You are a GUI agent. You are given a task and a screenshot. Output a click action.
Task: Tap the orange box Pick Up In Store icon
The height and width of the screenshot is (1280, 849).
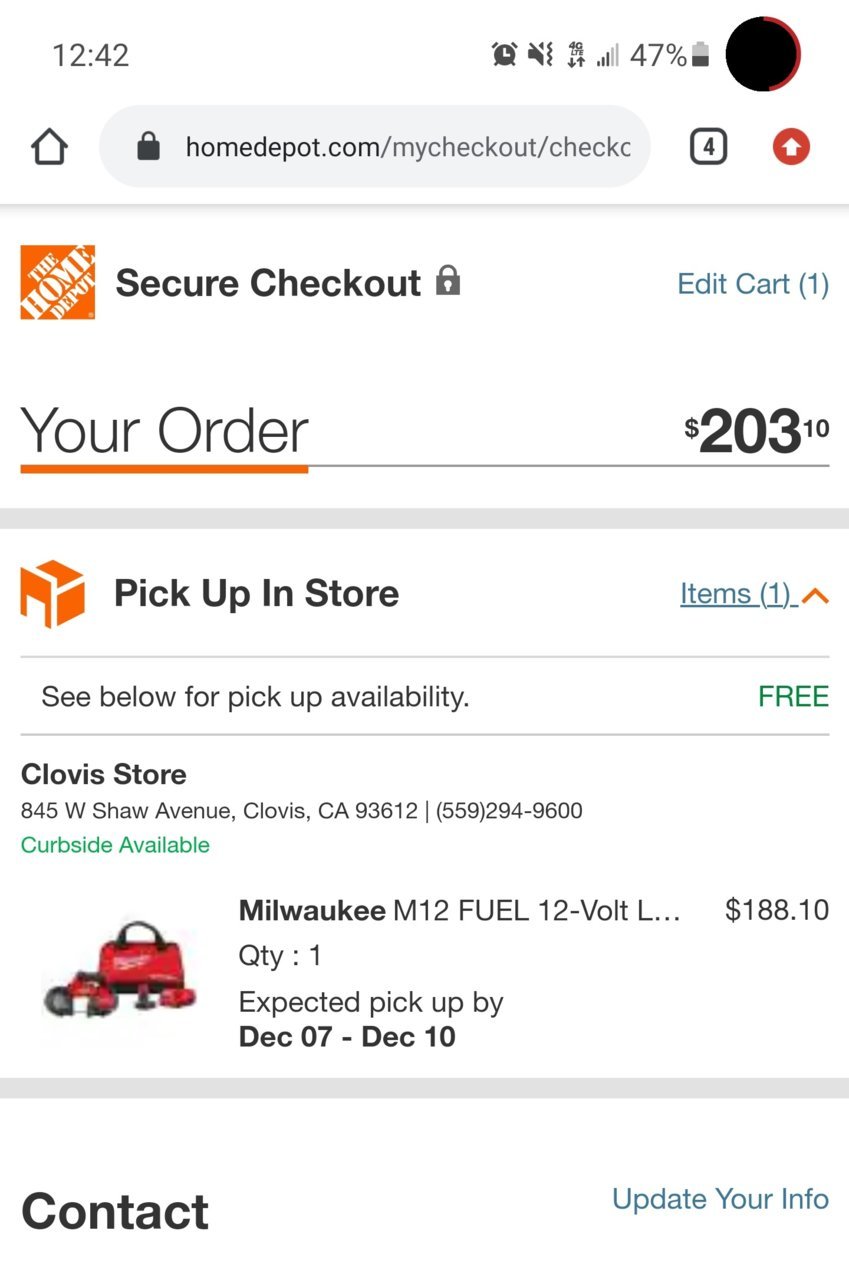point(53,593)
